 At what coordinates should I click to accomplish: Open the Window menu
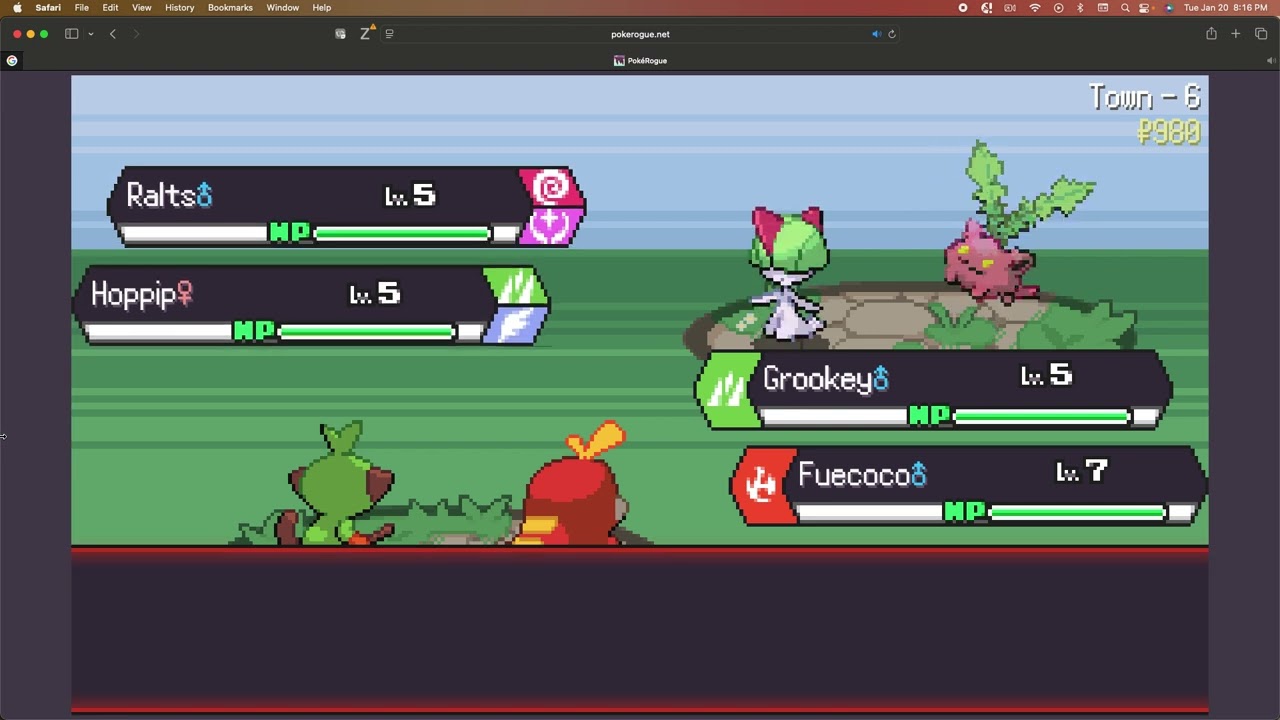(283, 7)
